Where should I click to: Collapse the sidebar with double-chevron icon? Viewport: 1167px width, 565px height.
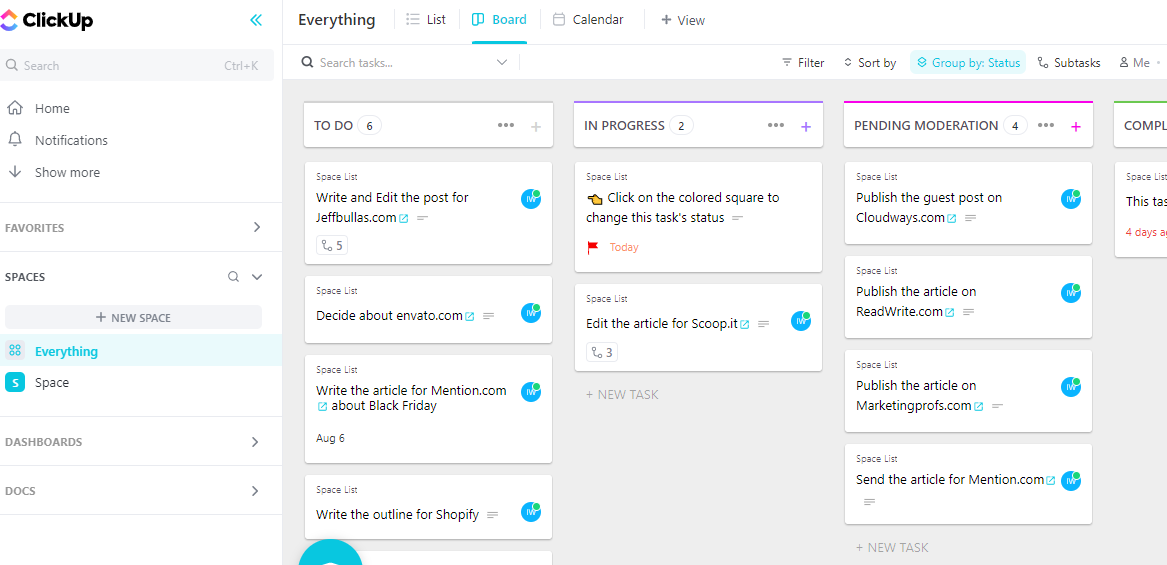256,20
